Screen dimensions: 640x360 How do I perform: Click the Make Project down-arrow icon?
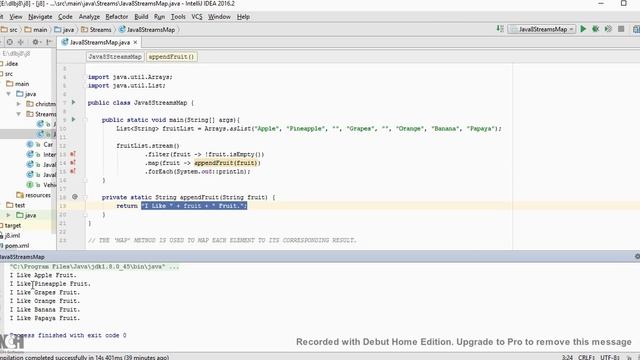[x=500, y=29]
